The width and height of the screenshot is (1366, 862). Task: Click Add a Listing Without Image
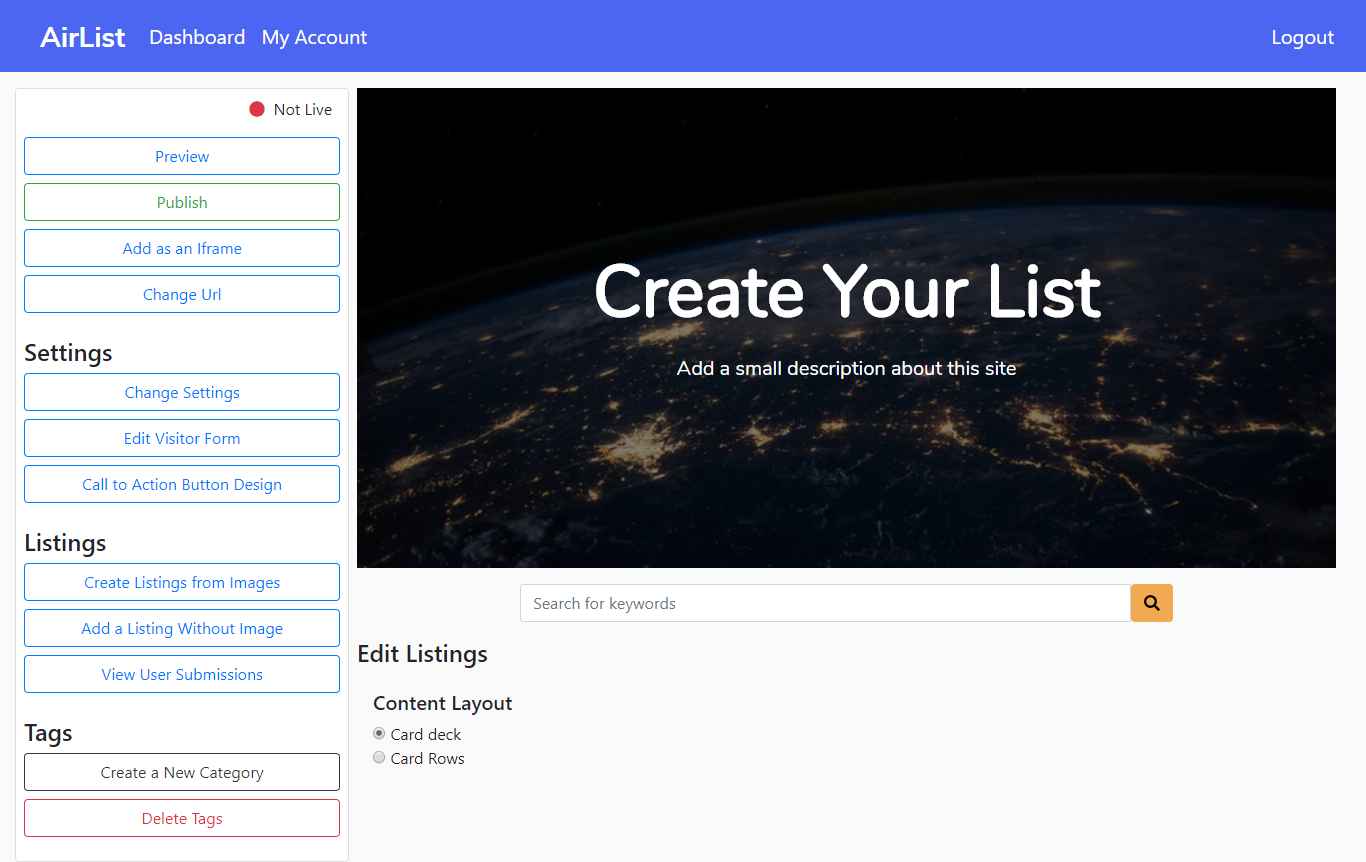pyautogui.click(x=181, y=628)
